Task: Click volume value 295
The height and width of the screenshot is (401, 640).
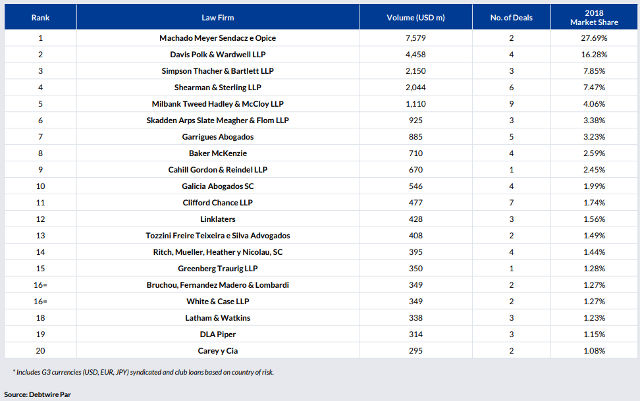Action: coord(416,351)
